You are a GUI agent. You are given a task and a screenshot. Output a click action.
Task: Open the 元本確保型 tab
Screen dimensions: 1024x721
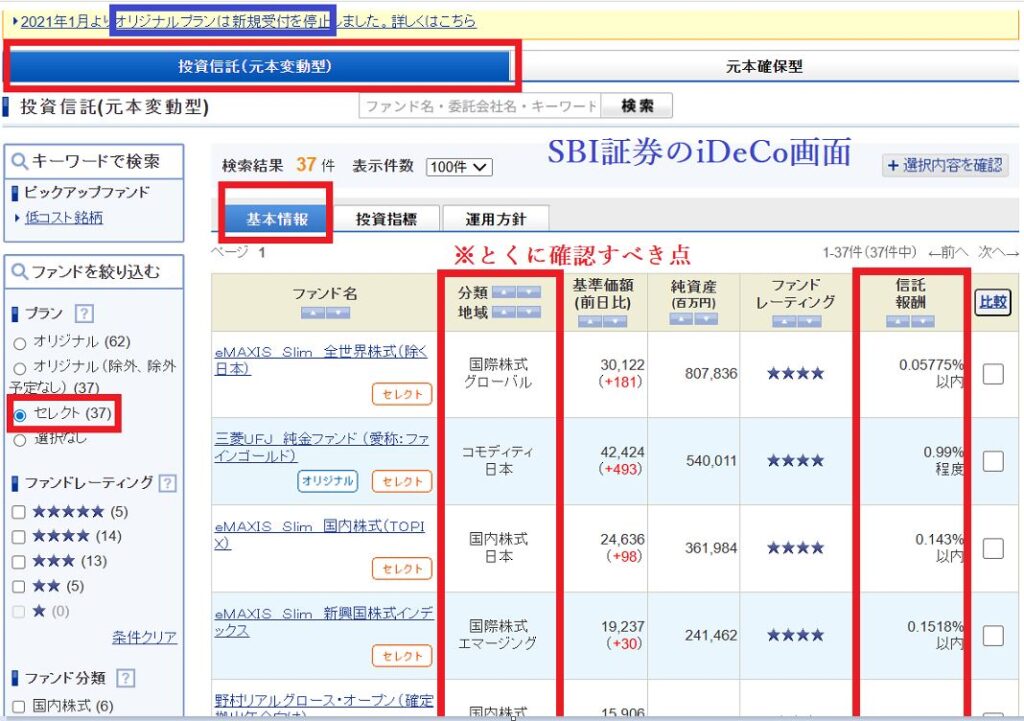coord(764,67)
